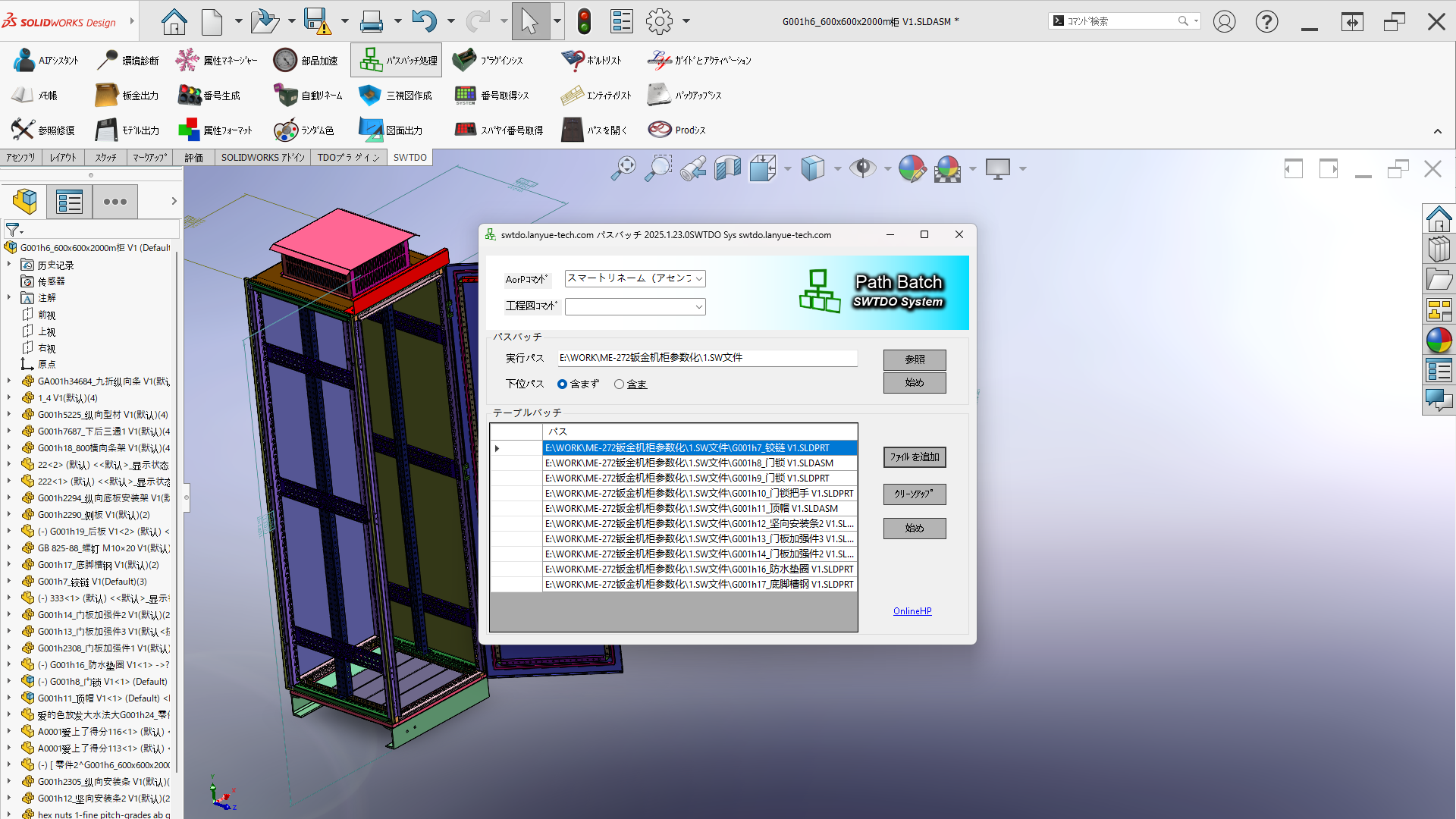Select the 含まず radio button
1456x819 pixels.
point(563,384)
